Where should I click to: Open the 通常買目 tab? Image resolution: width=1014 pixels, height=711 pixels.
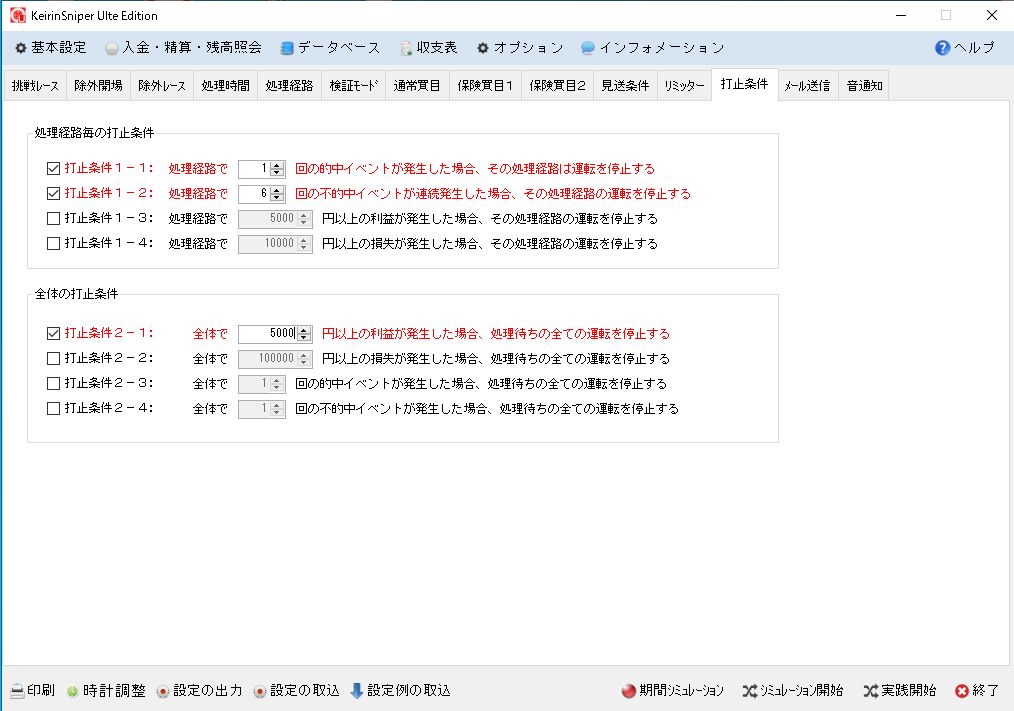point(417,85)
